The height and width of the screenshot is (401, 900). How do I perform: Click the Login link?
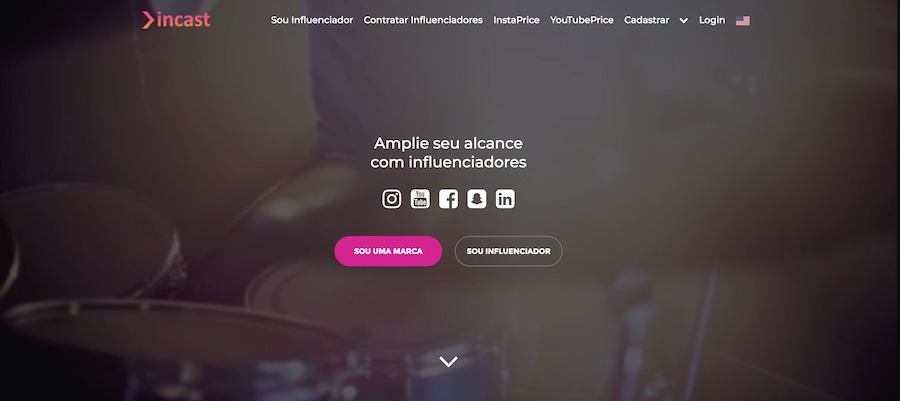point(712,20)
